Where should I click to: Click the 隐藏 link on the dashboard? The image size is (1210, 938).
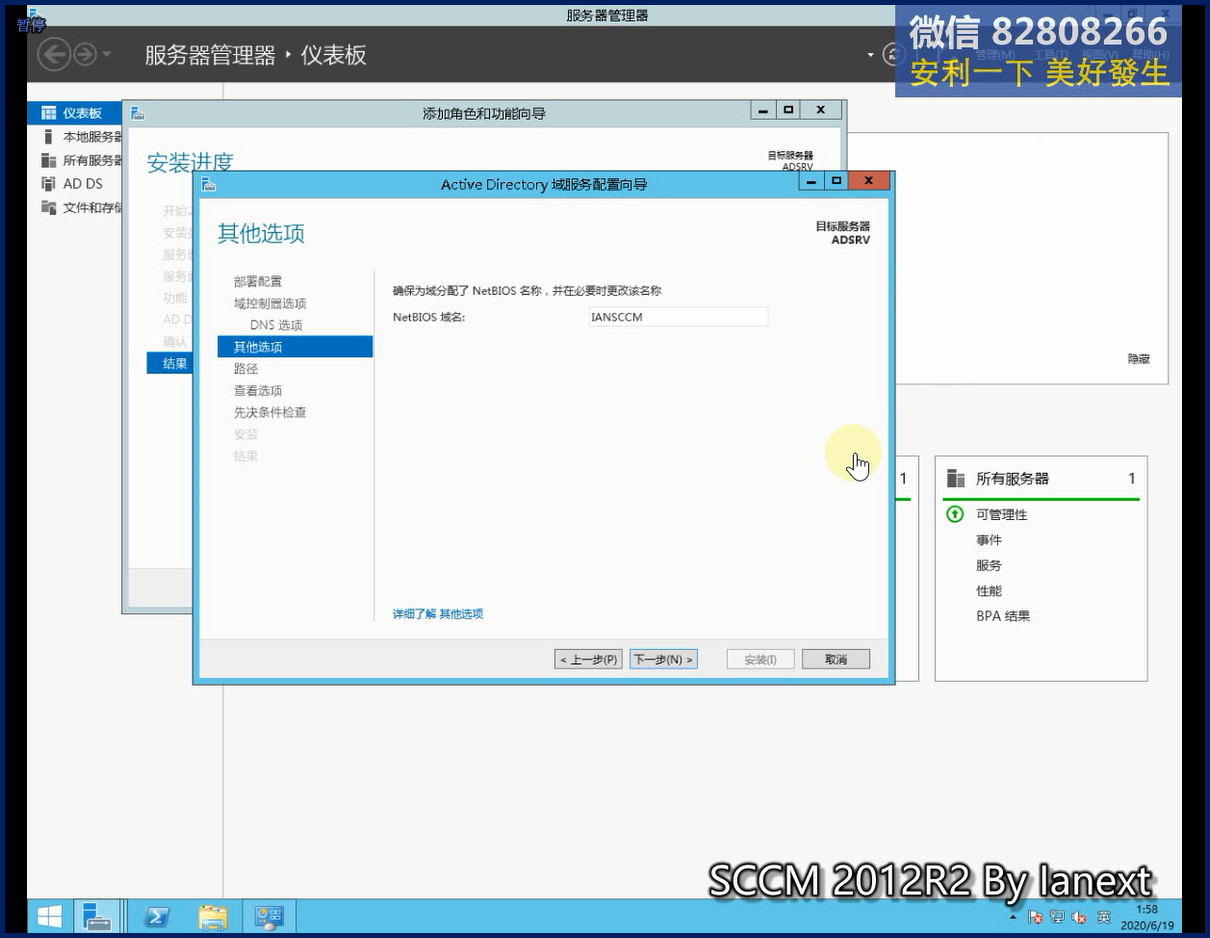click(x=1139, y=359)
